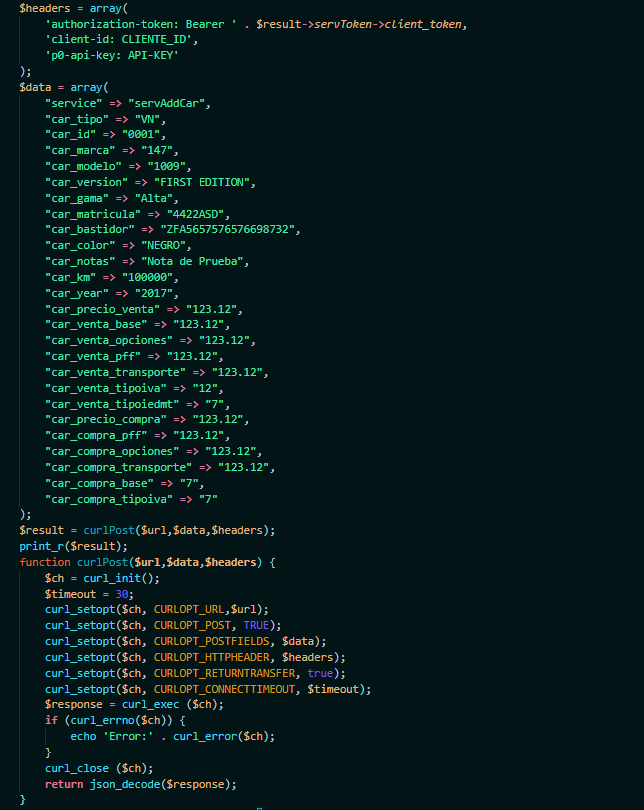Click the 'function' keyword before curlPost

tap(45, 562)
